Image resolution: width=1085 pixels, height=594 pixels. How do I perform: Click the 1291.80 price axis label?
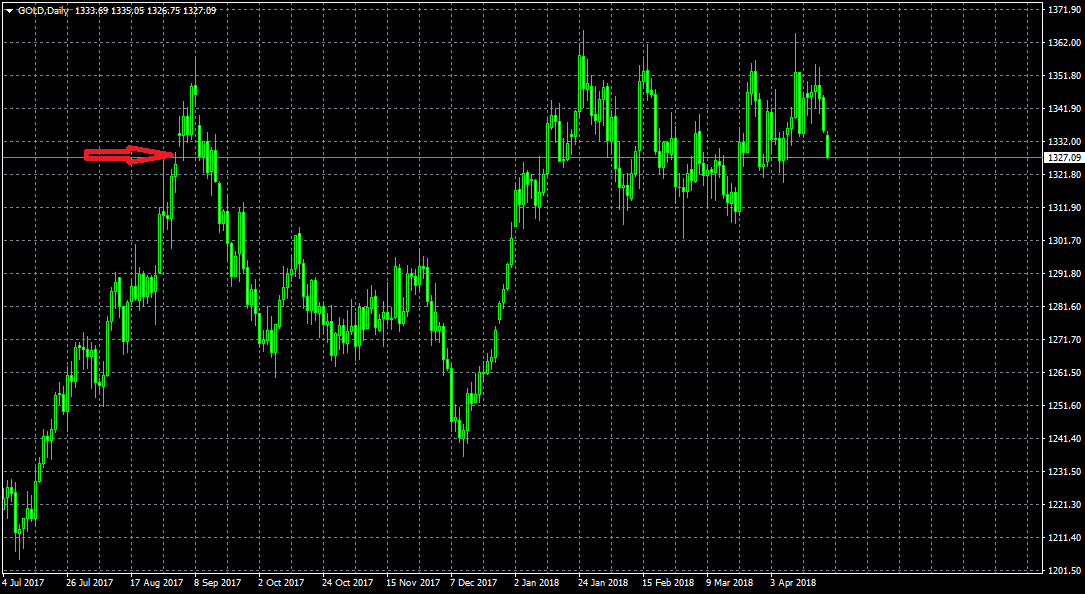pos(1064,273)
